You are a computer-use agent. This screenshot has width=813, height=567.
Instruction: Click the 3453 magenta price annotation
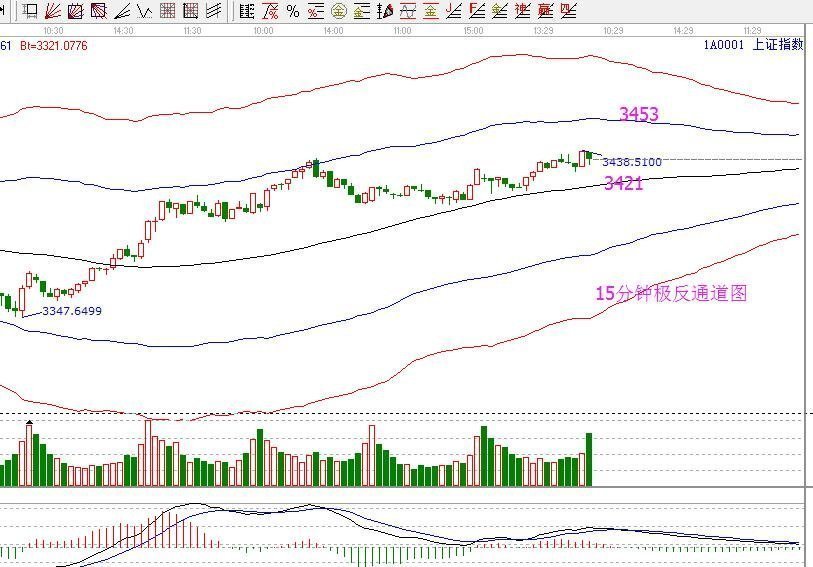[x=639, y=114]
